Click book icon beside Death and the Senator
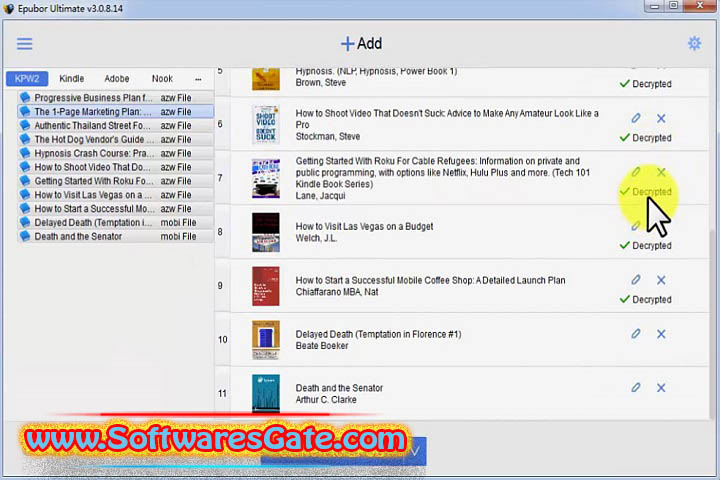 (25, 236)
